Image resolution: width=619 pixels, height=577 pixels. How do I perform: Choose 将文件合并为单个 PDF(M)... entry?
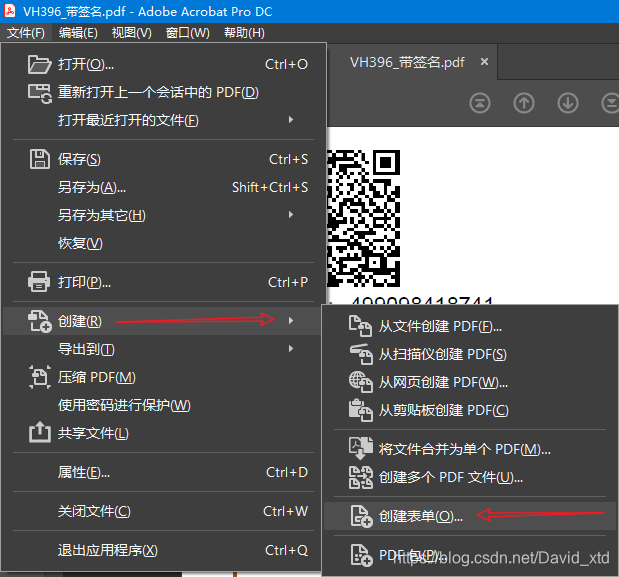[x=470, y=449]
